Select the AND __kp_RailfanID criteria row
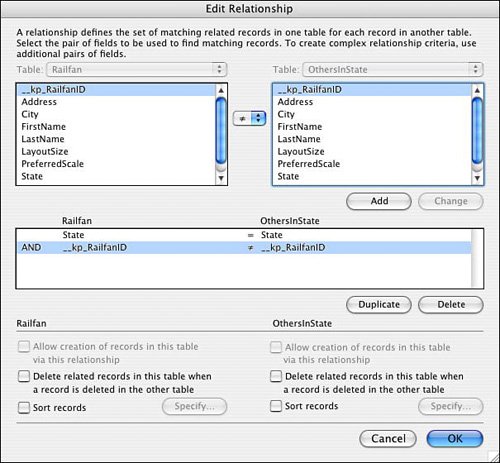Image resolution: width=500 pixels, height=463 pixels. (244, 247)
